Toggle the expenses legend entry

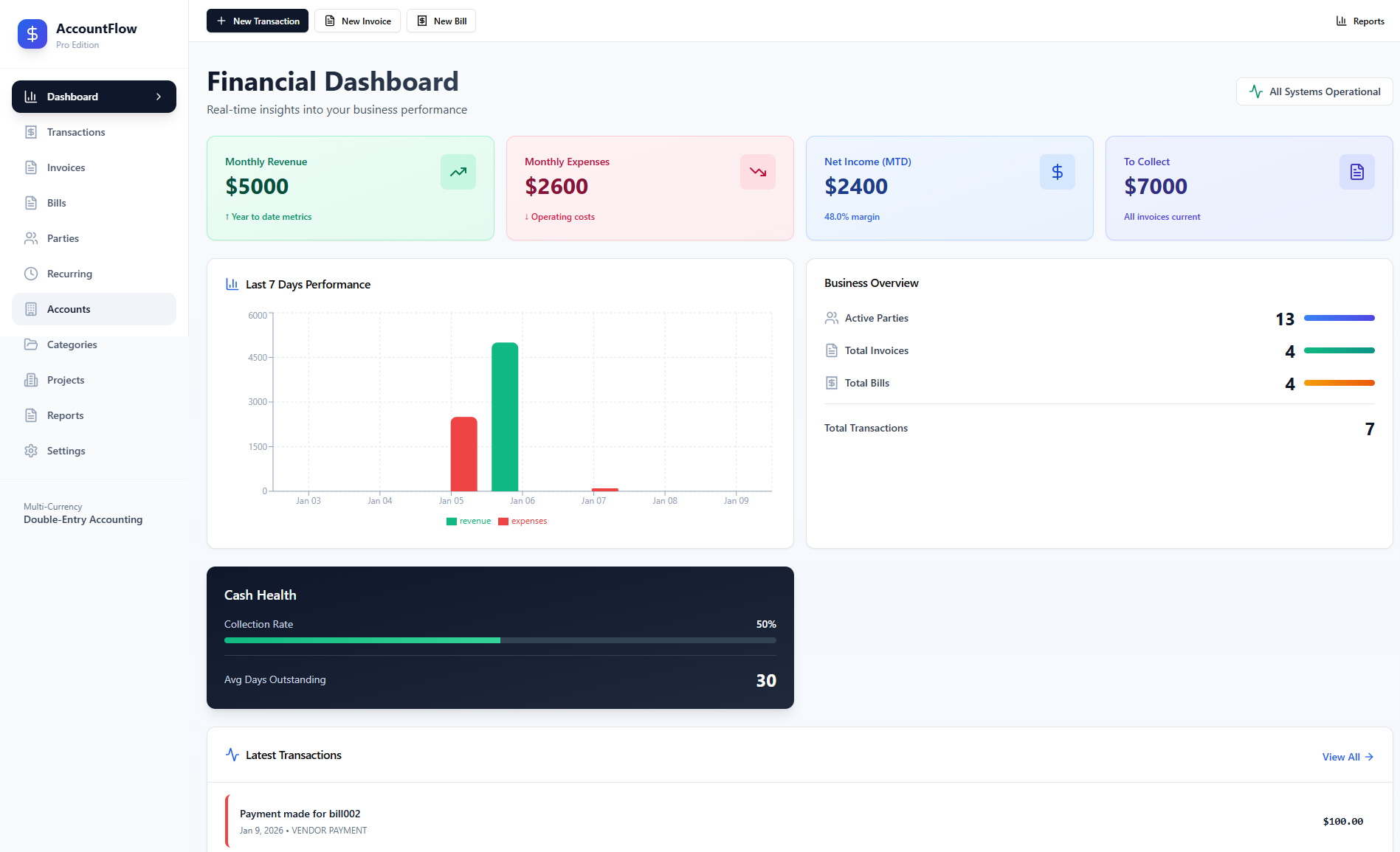[x=523, y=521]
